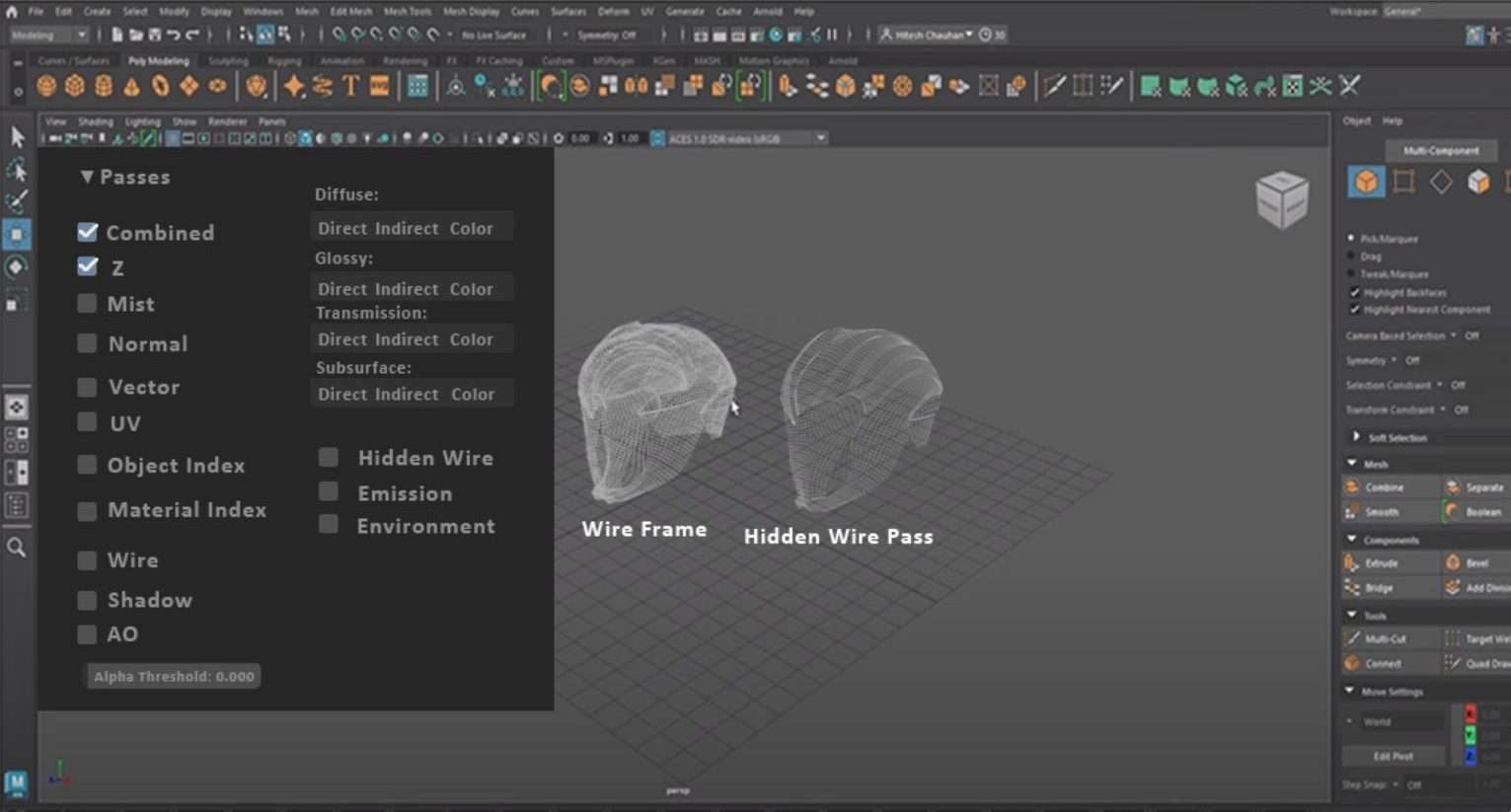Select face selection mode diamond icon

[1441, 182]
